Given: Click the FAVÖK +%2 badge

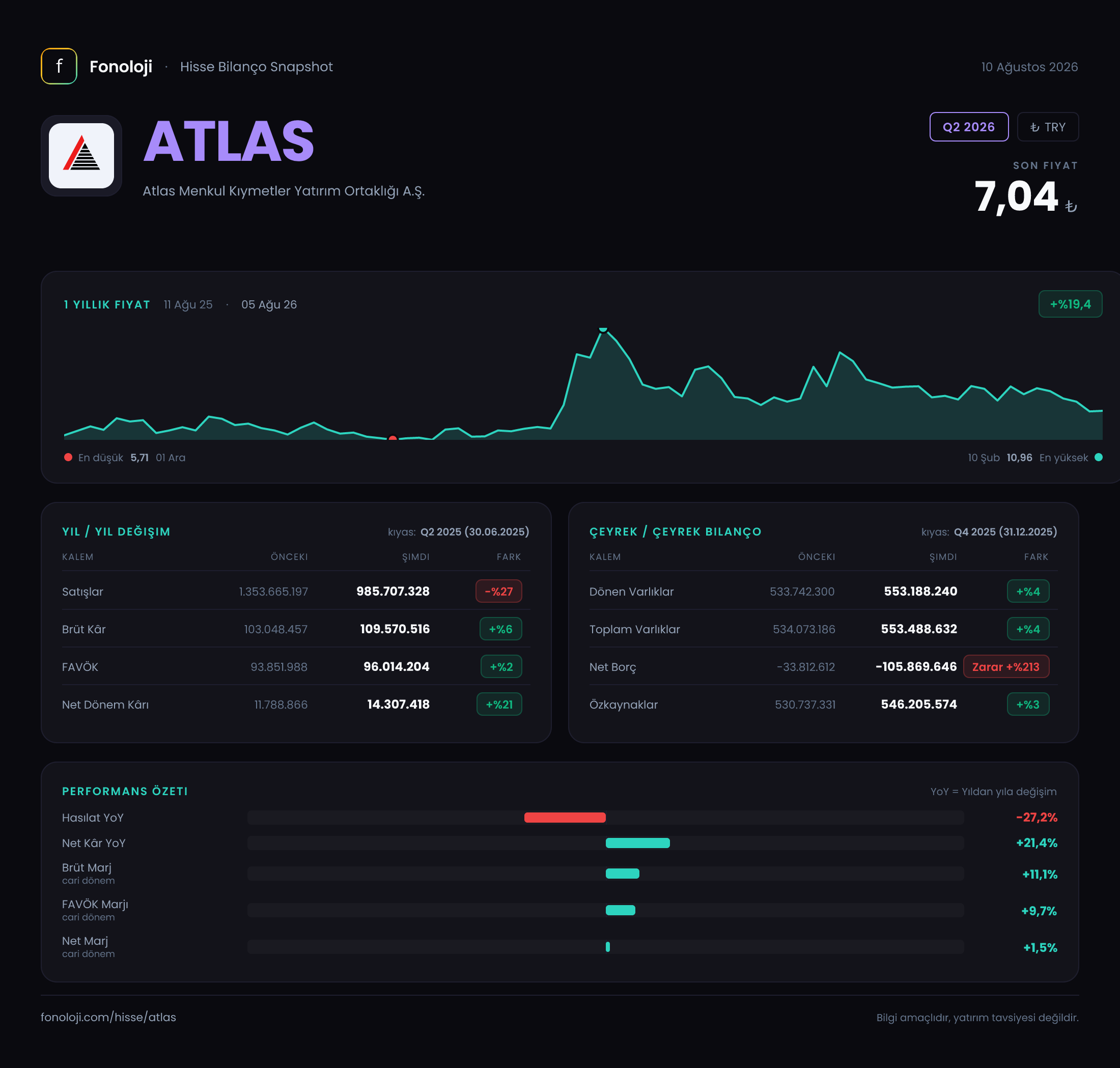Looking at the screenshot, I should click(x=501, y=666).
